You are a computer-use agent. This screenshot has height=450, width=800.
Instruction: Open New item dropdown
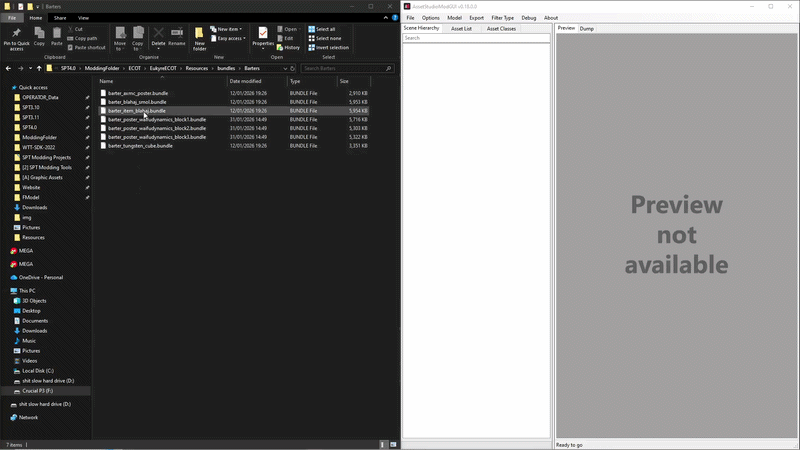pyautogui.click(x=226, y=29)
